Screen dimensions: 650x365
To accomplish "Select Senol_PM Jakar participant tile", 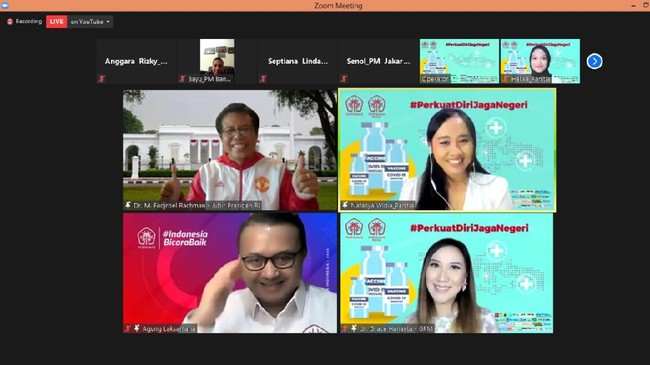I will [378, 61].
